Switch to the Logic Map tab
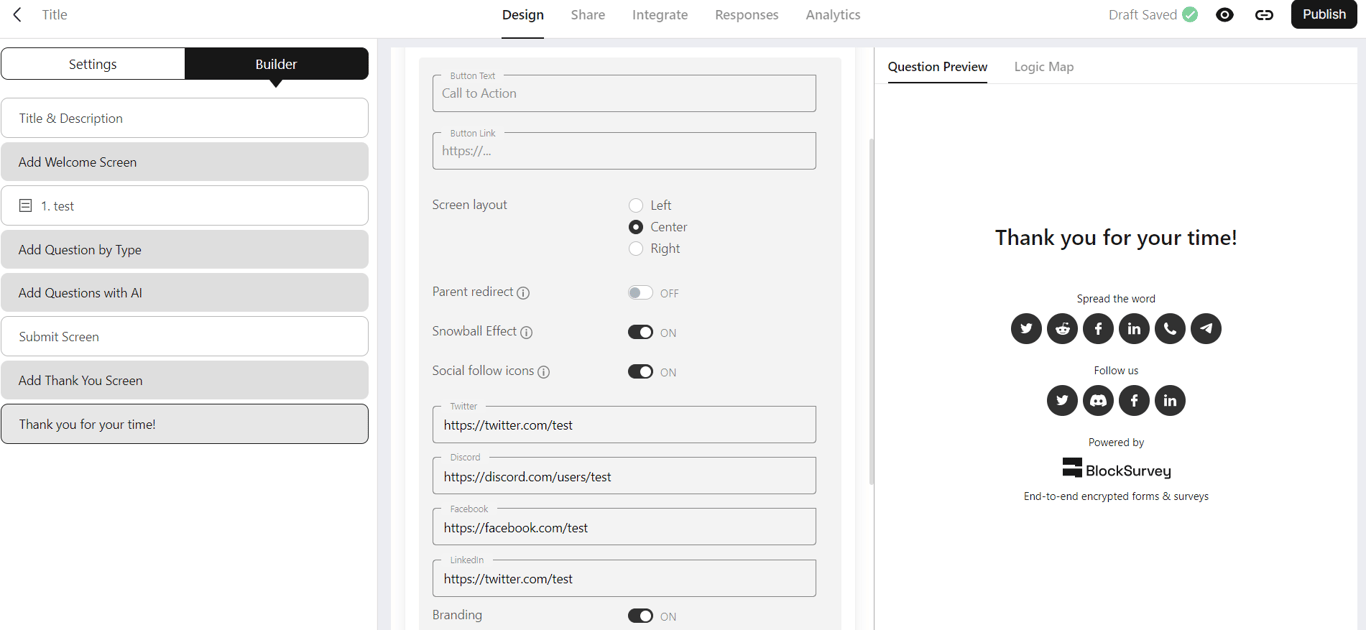This screenshot has width=1366, height=630. 1043,67
